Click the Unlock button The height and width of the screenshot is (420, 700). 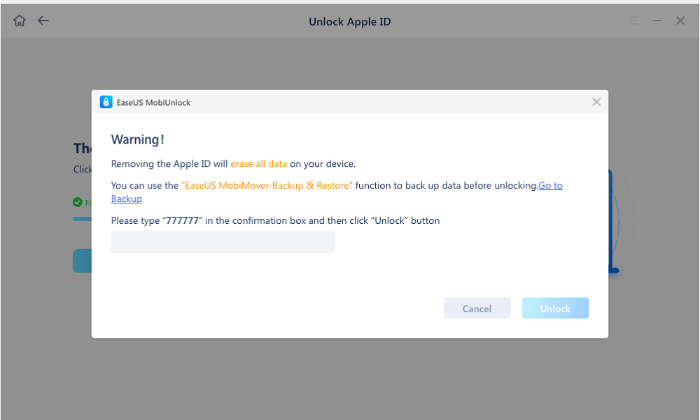coord(555,308)
